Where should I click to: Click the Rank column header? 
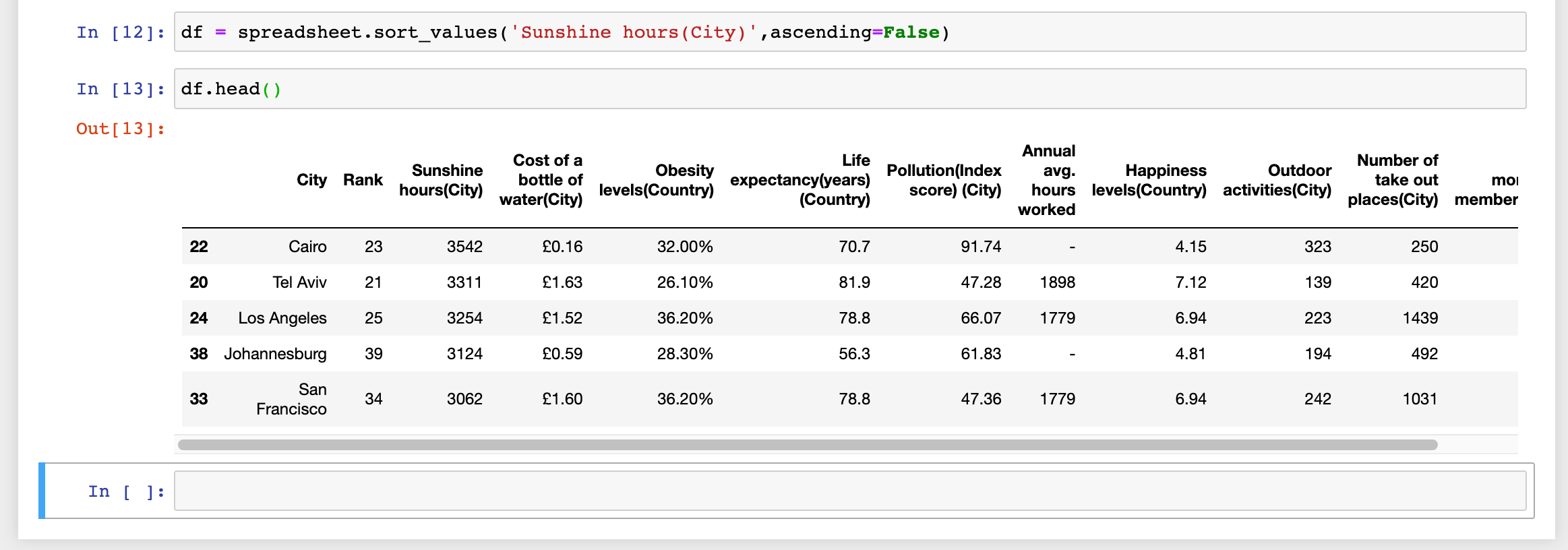pyautogui.click(x=363, y=180)
